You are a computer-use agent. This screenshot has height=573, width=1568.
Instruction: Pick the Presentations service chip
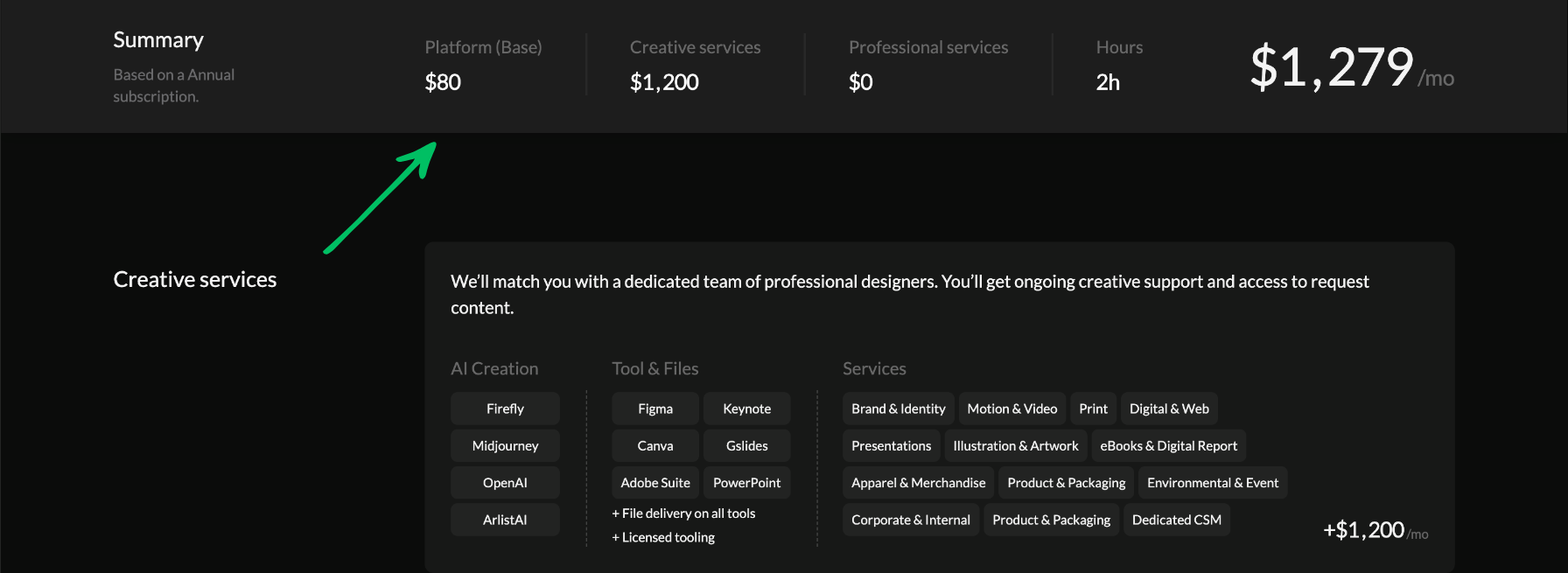pyautogui.click(x=891, y=445)
